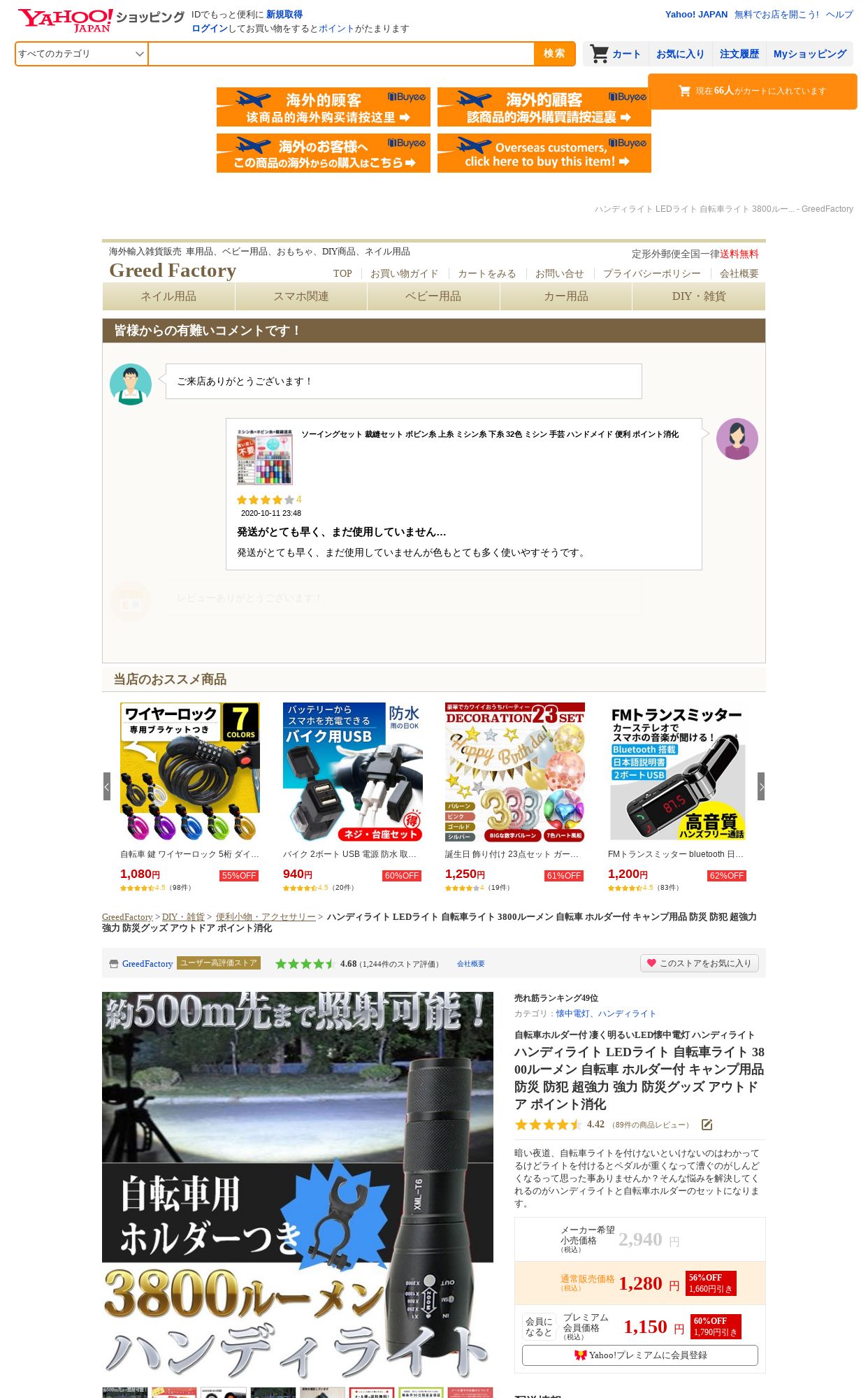This screenshot has height=1398, width=868.
Task: Open Myショッピング page
Action: [x=810, y=54]
